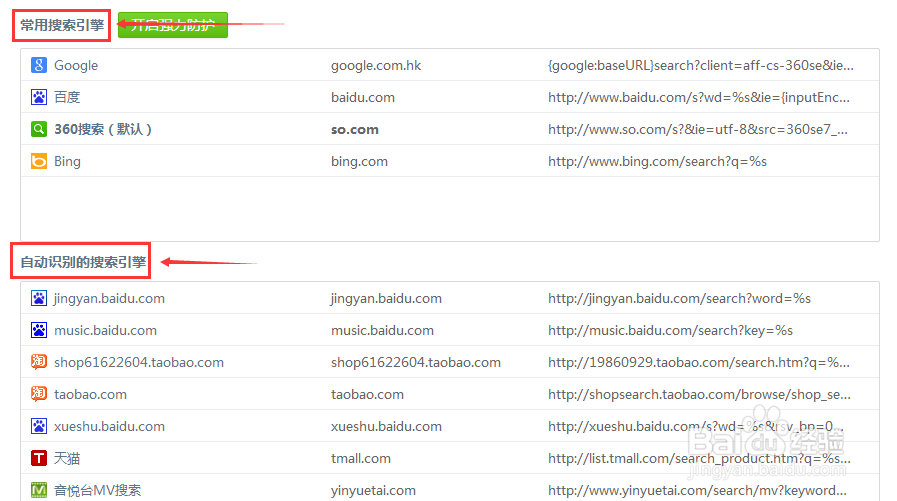Click the 19860929.taobao.com search URL
Viewport: 897px width, 501px height.
click(699, 363)
